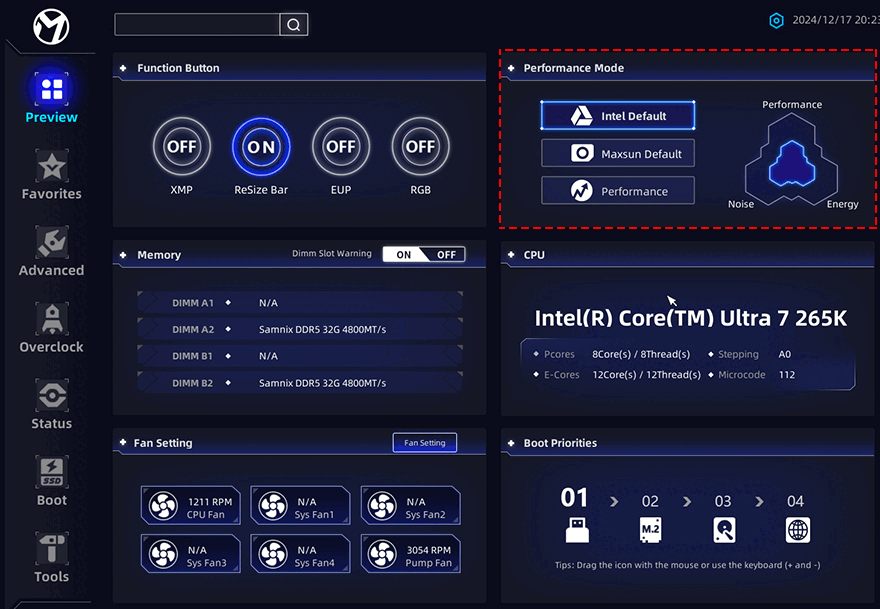Toggle the RGB function button
This screenshot has width=880, height=609.
point(420,146)
